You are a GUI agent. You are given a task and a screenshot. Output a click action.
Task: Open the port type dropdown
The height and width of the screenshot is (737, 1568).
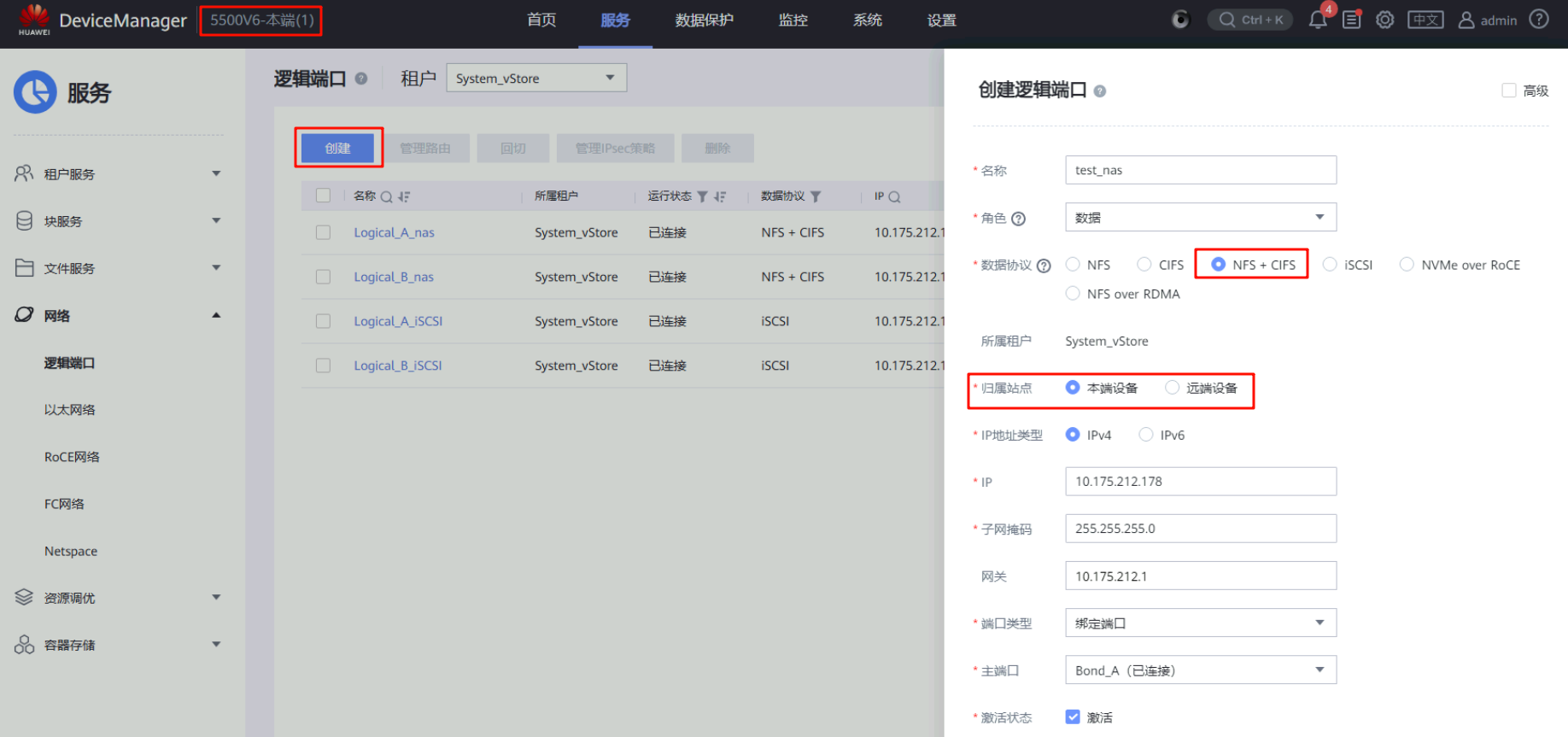coord(1200,623)
